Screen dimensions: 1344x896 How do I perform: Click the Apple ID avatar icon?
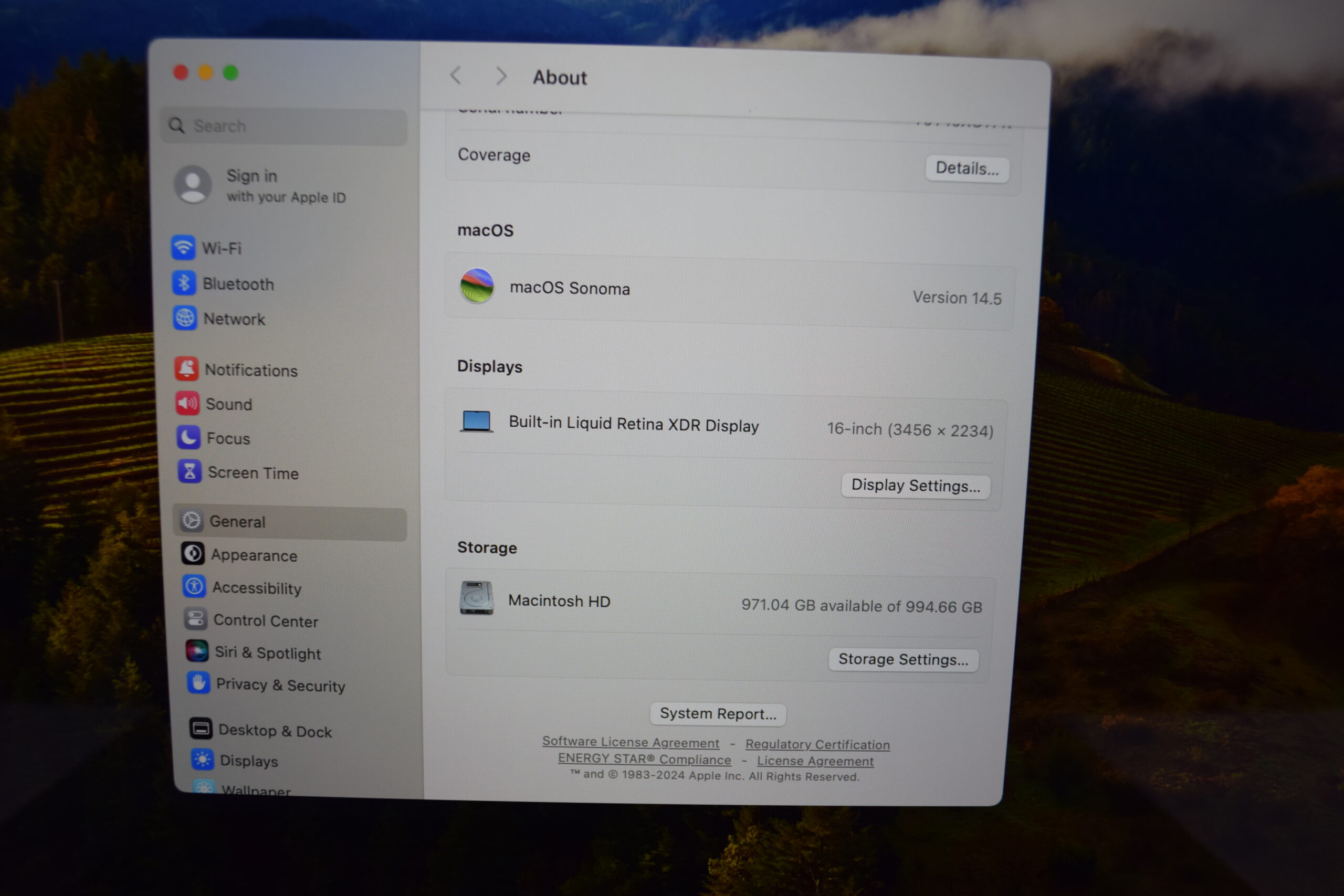tap(193, 185)
